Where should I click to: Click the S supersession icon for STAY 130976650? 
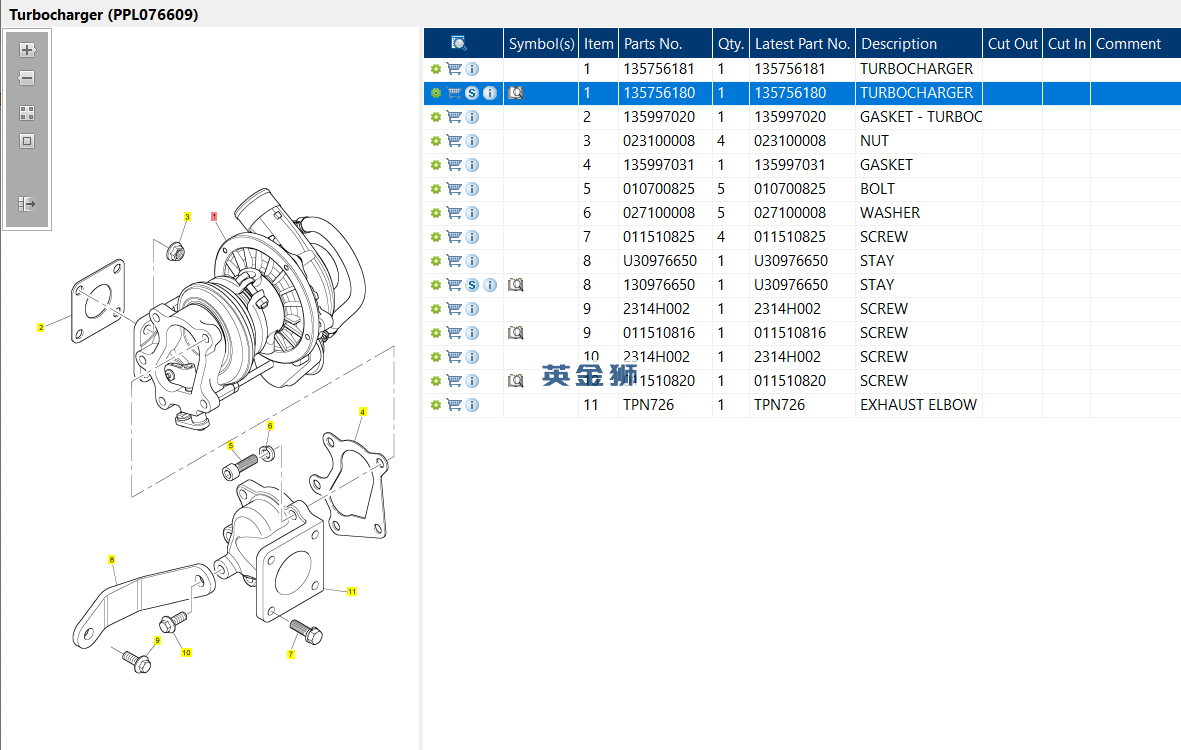click(472, 285)
